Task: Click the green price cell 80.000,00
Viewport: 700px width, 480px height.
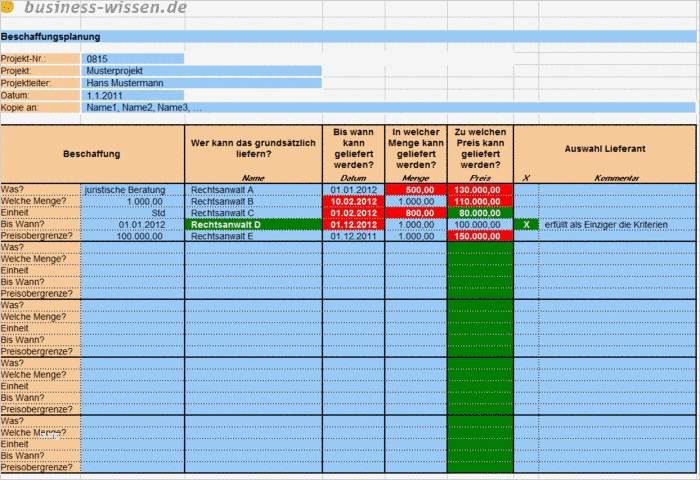Action: (x=480, y=213)
